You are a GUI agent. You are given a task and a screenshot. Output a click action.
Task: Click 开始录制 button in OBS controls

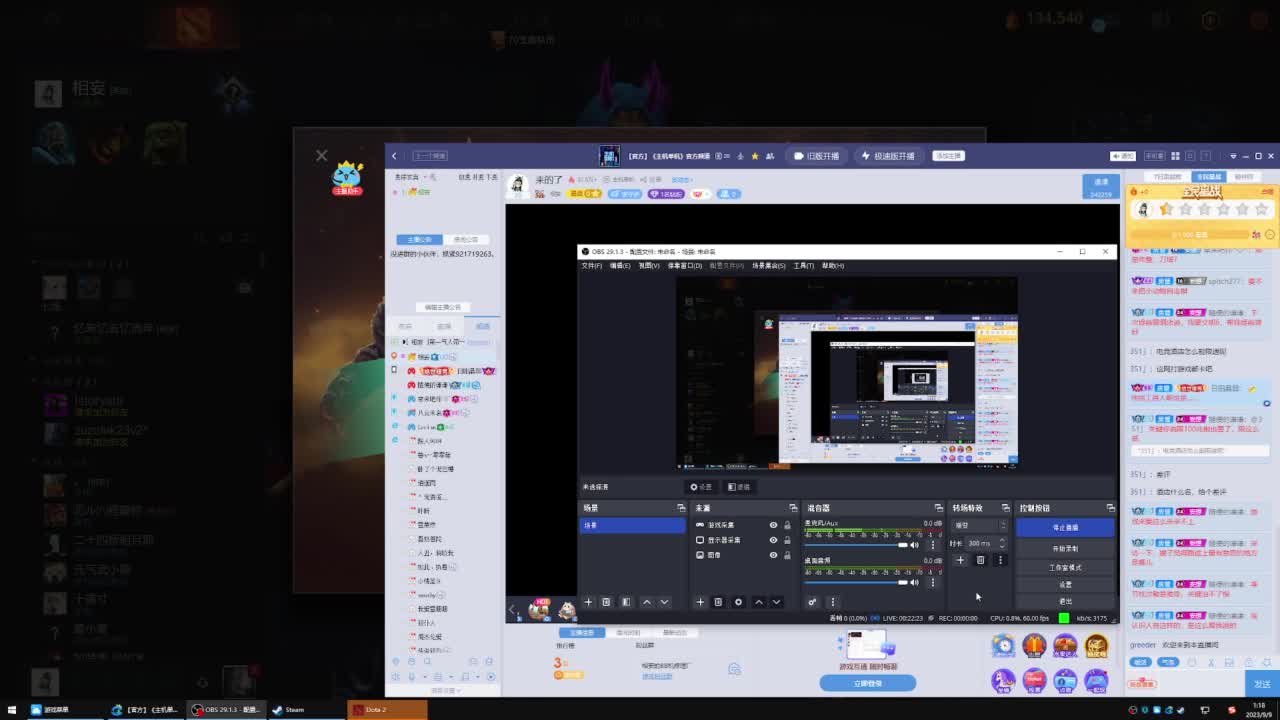click(1065, 549)
